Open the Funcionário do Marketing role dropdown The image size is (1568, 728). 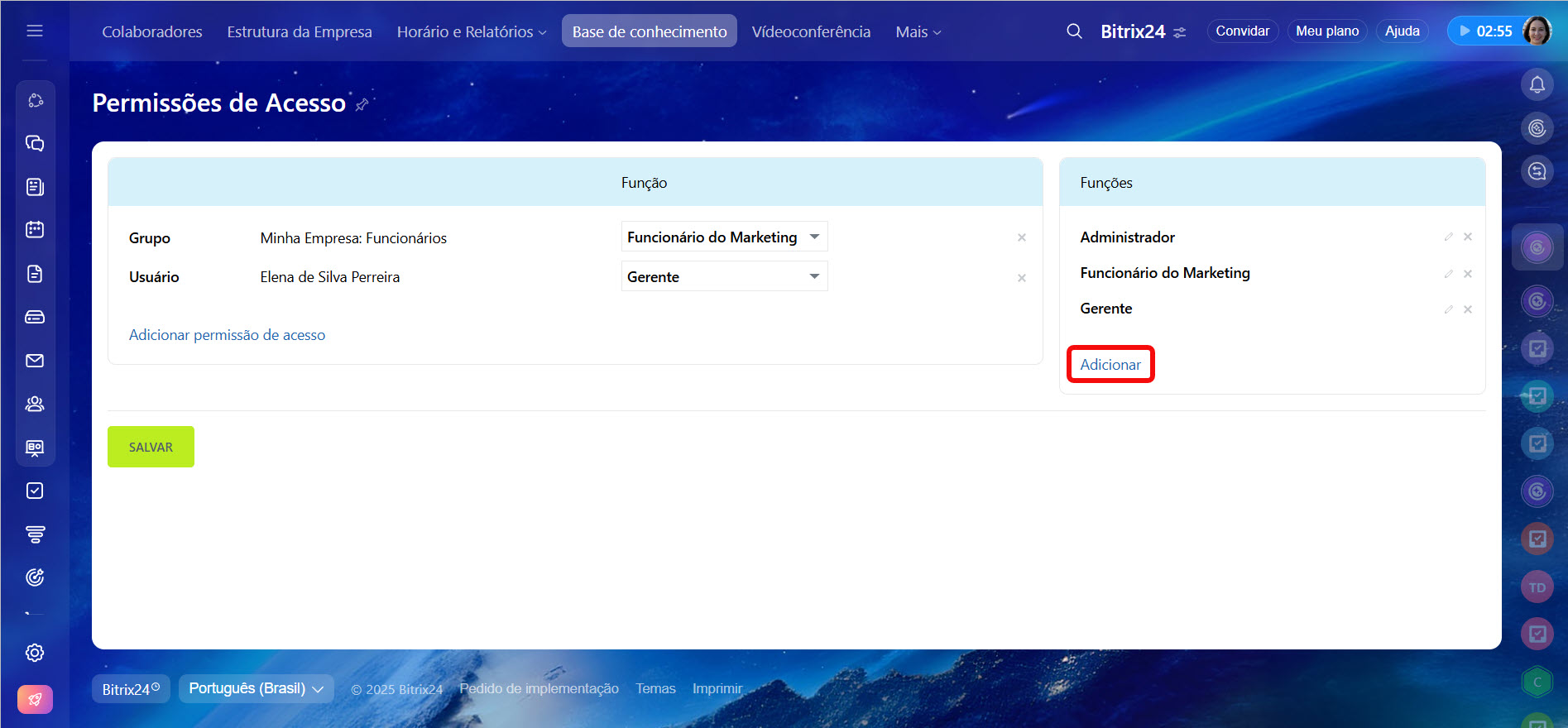724,237
